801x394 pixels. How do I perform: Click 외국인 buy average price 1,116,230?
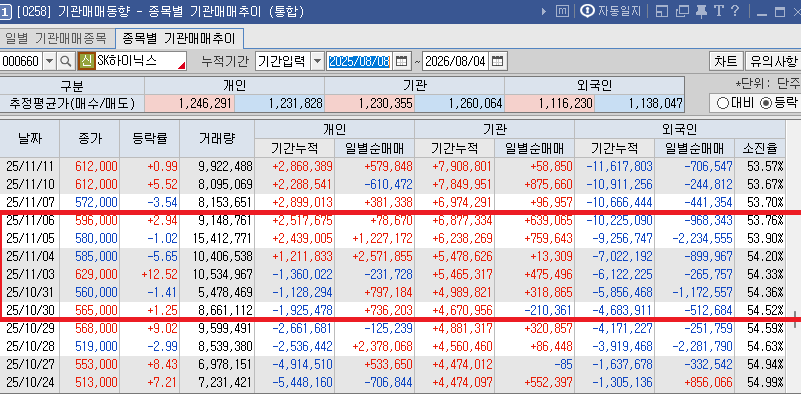click(550, 104)
